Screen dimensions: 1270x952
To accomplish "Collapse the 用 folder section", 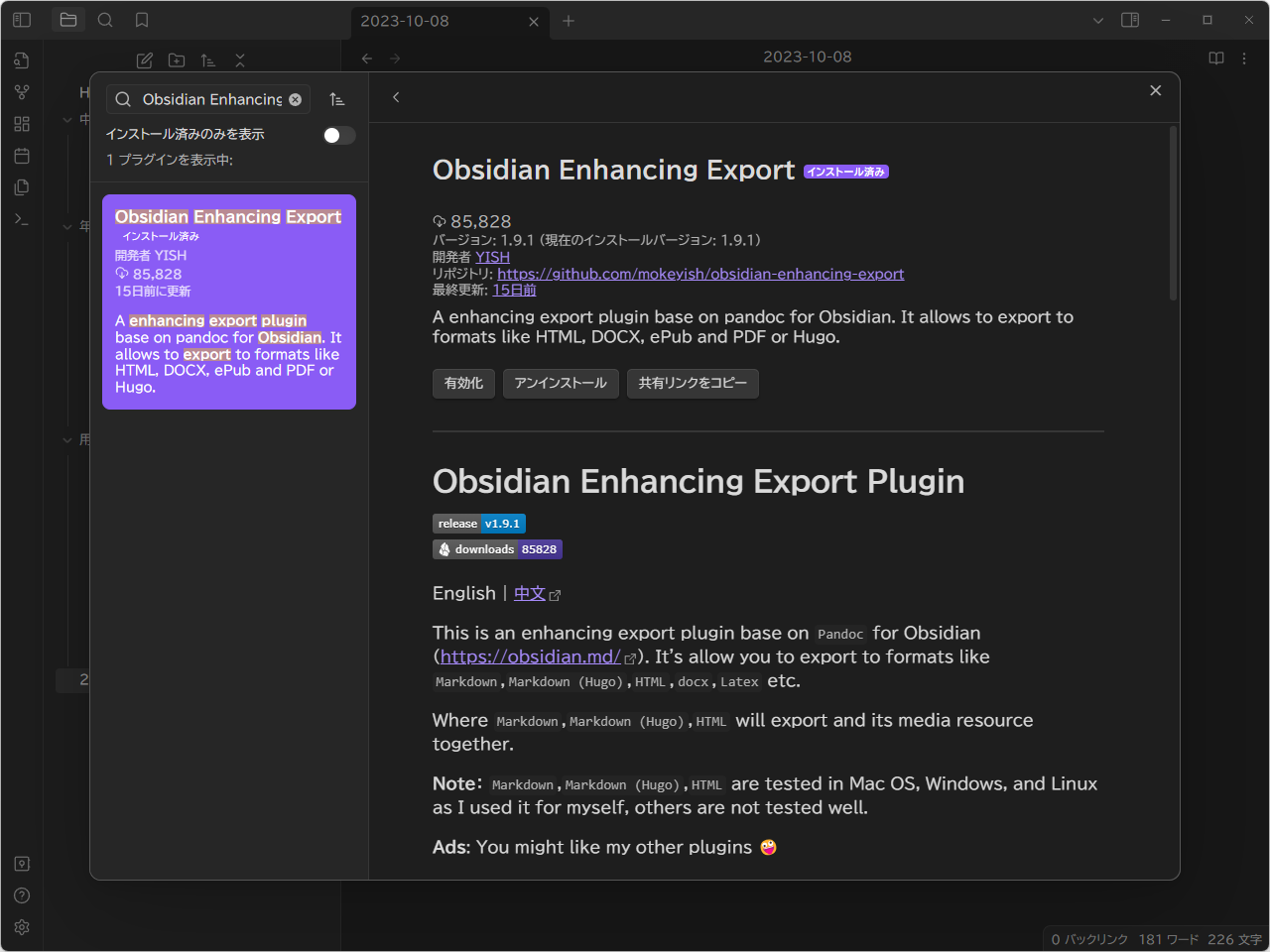I will point(67,438).
